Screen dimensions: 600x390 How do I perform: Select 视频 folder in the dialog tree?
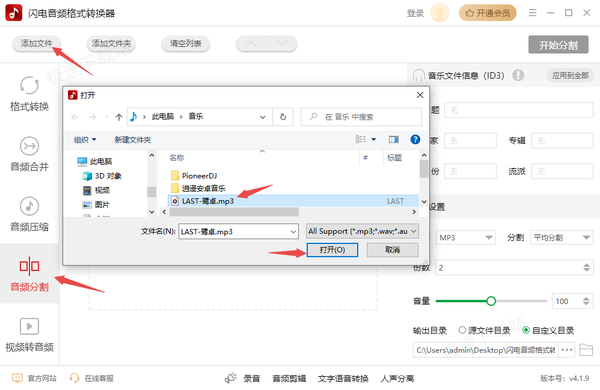96,190
